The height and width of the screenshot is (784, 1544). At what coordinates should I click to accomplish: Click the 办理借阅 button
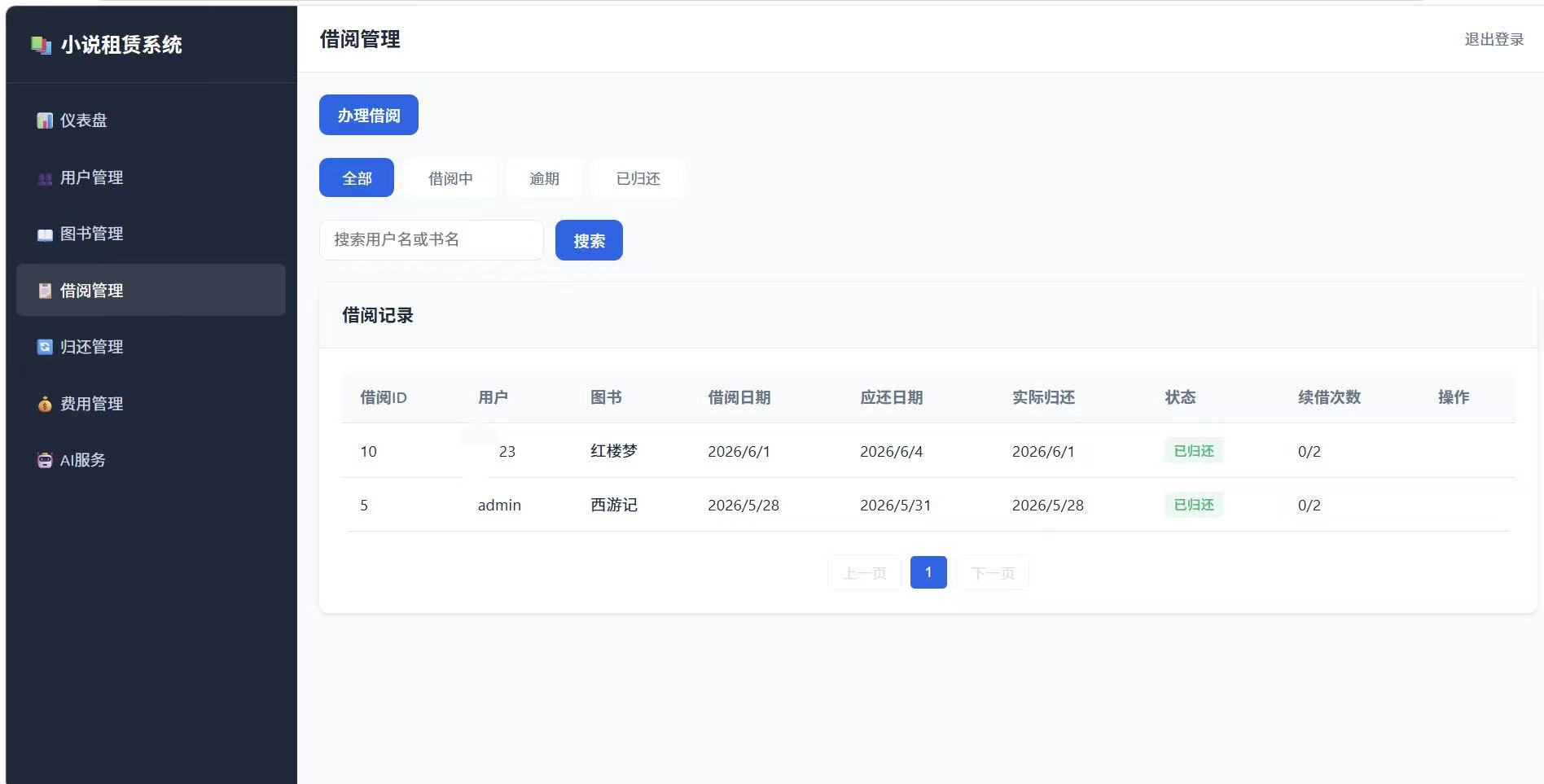pos(369,115)
